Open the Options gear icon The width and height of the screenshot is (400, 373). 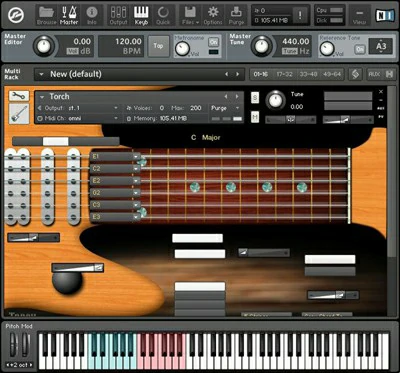213,15
